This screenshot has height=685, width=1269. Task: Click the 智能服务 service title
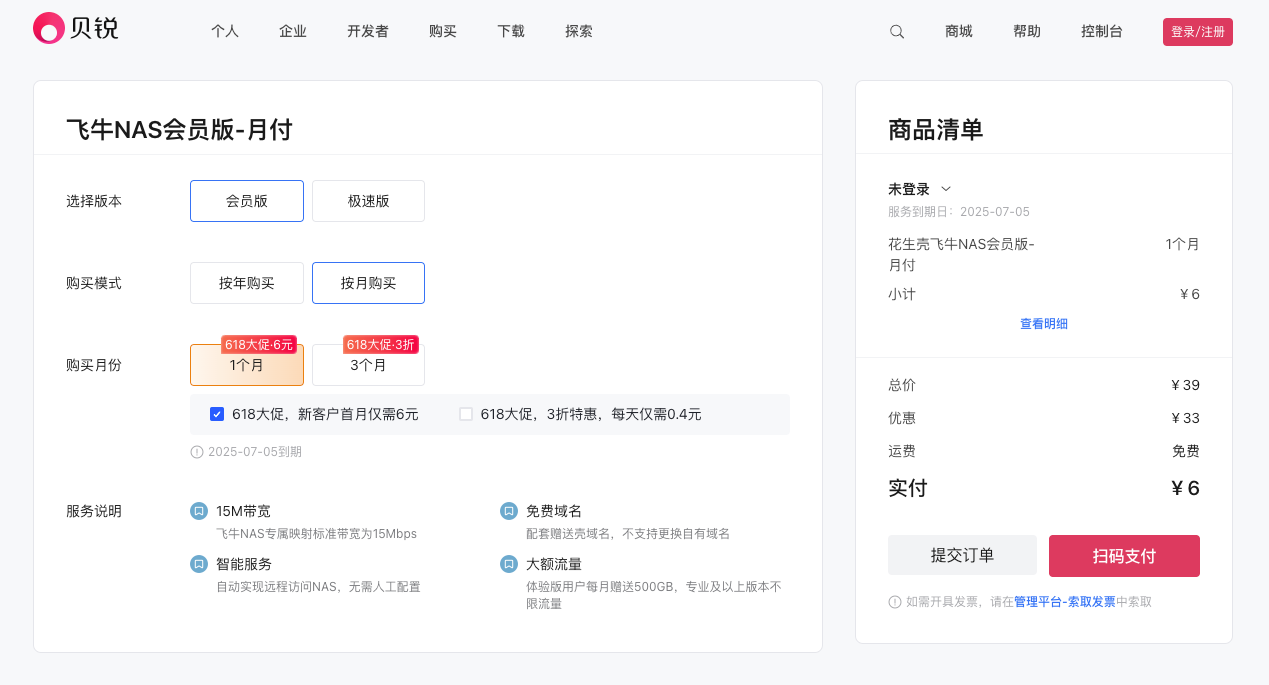pyautogui.click(x=244, y=564)
